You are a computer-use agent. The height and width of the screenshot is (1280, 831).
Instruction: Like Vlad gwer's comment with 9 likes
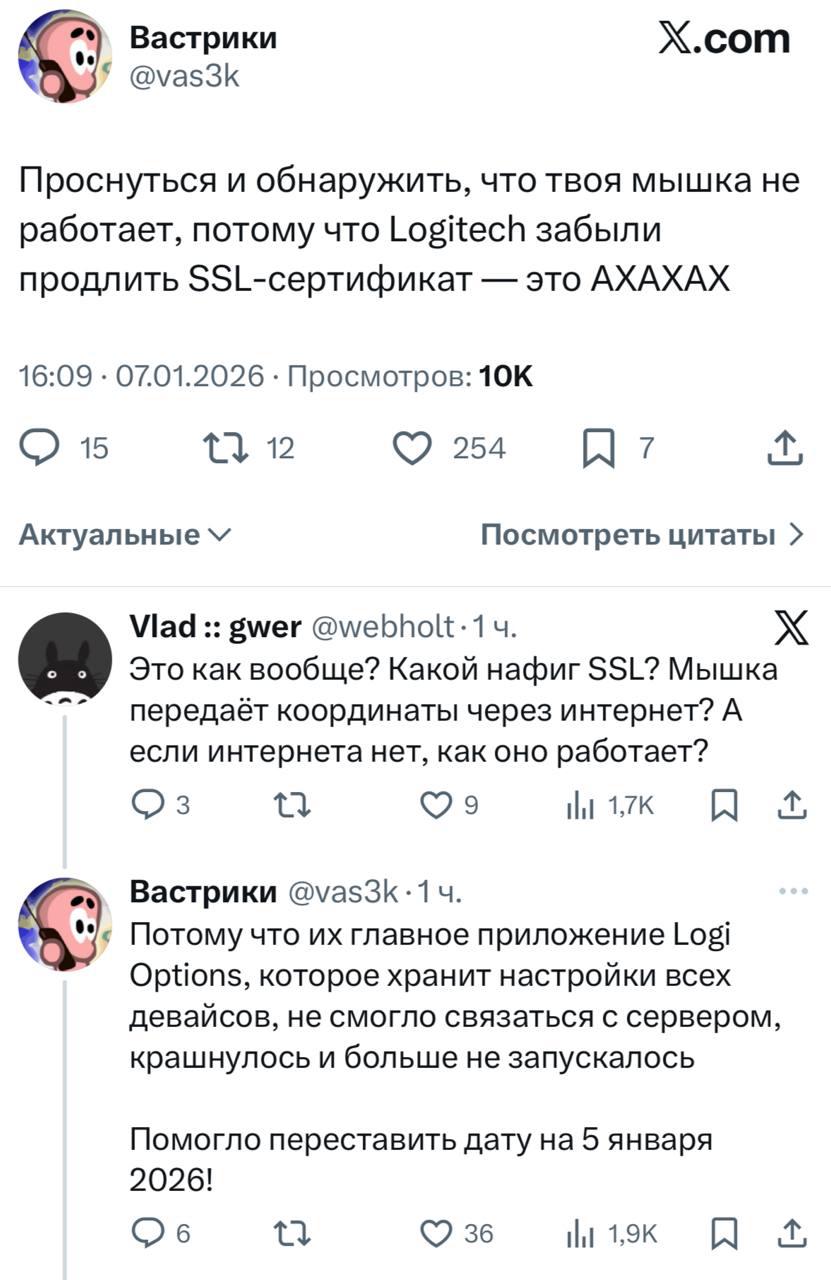(x=435, y=804)
